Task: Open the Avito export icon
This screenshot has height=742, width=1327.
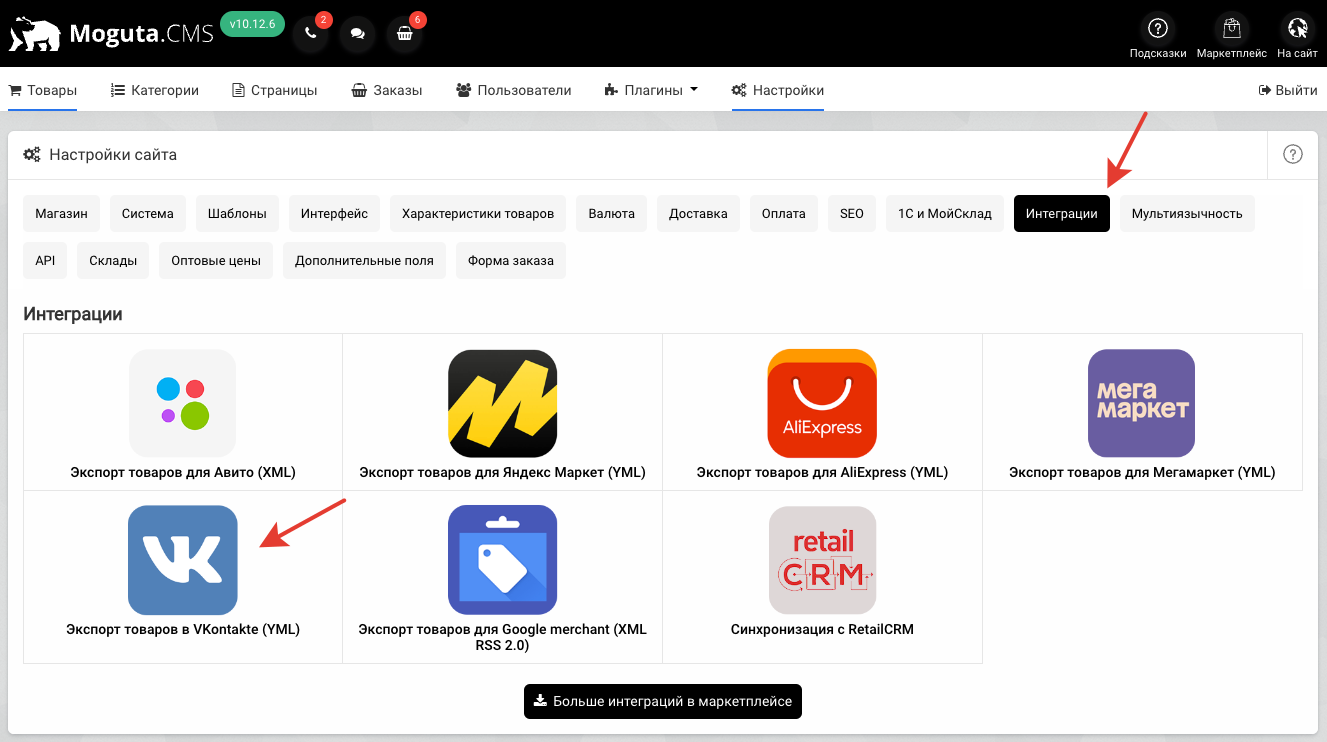Action: 183,404
